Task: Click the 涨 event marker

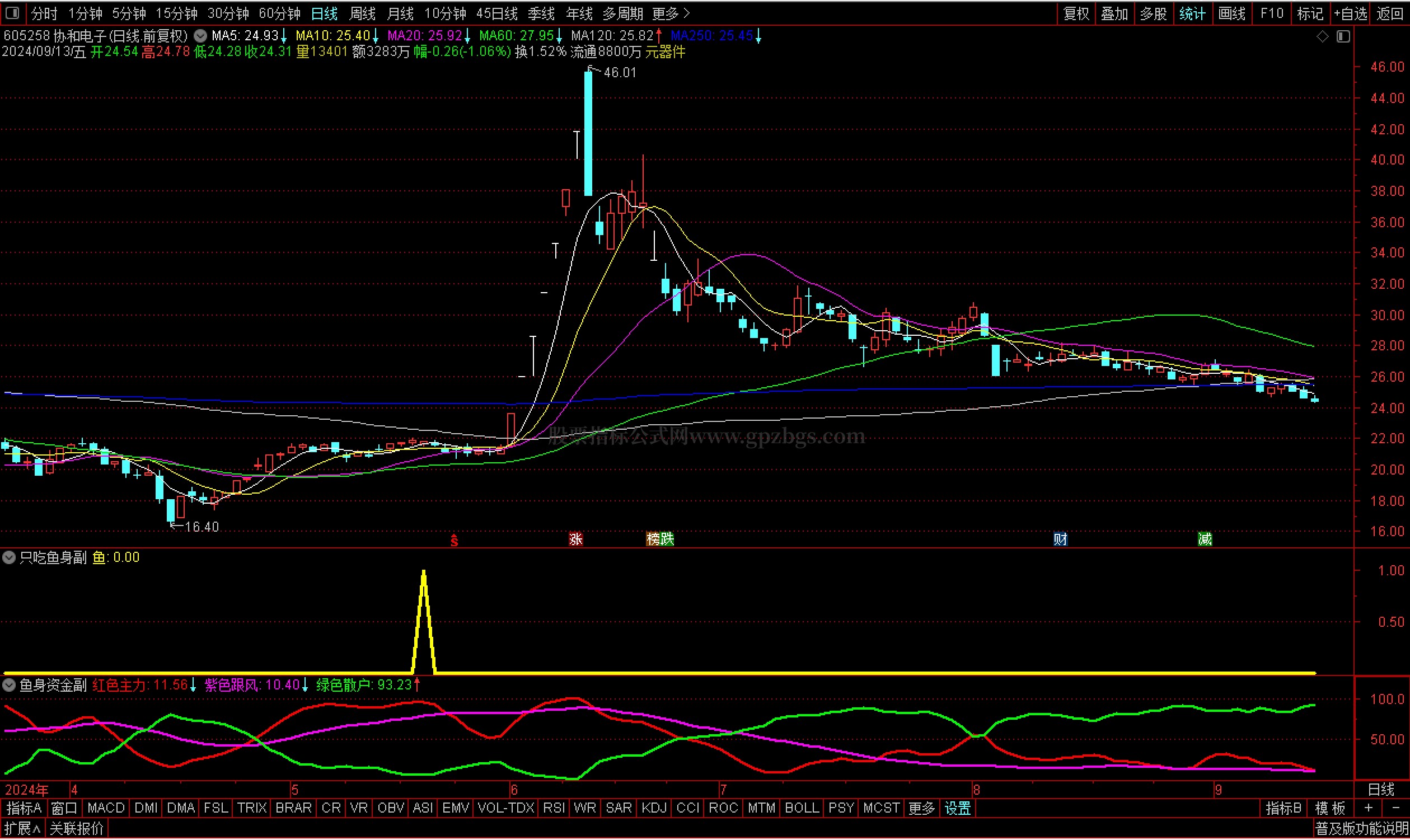Action: [575, 539]
